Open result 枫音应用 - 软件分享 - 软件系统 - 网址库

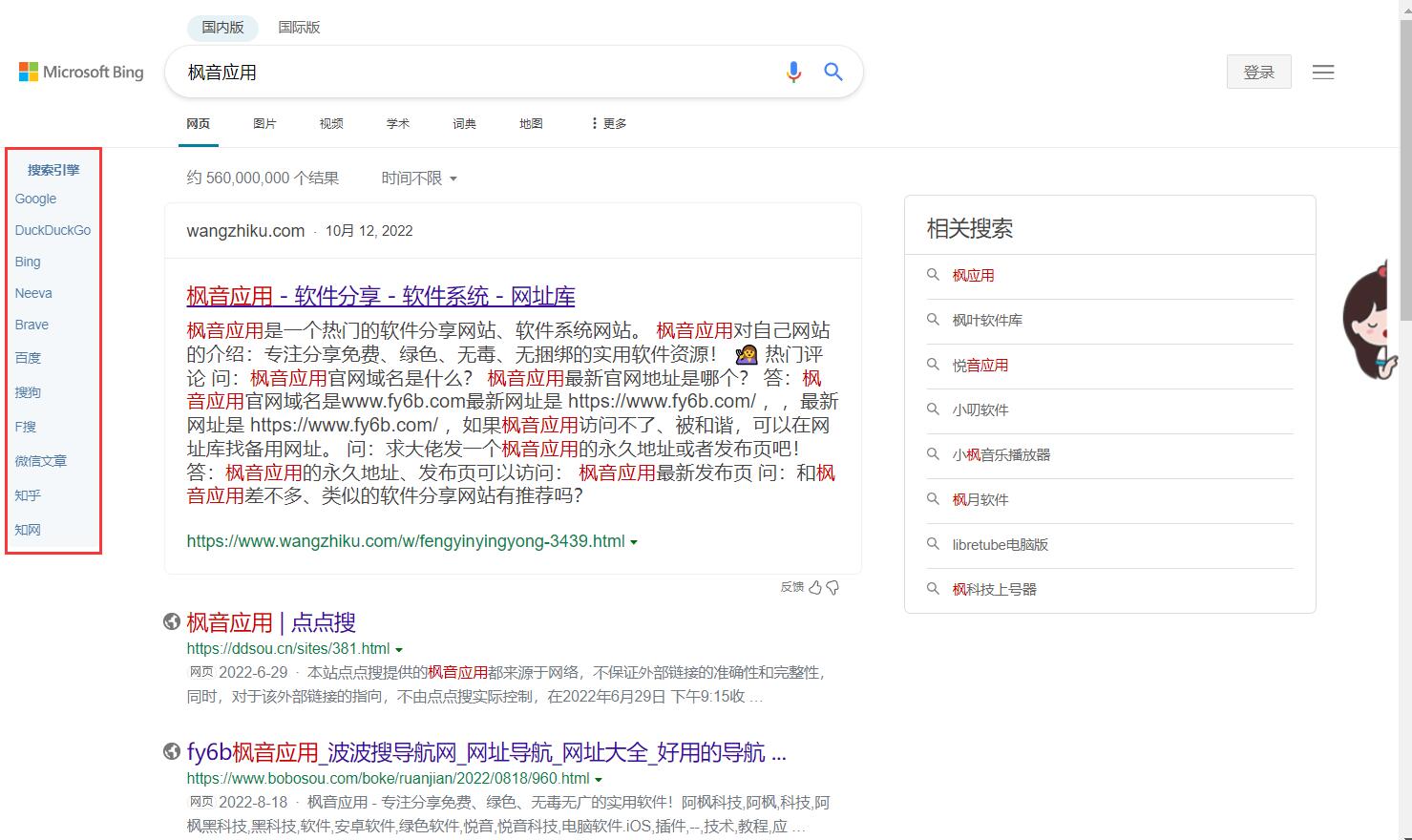381,296
